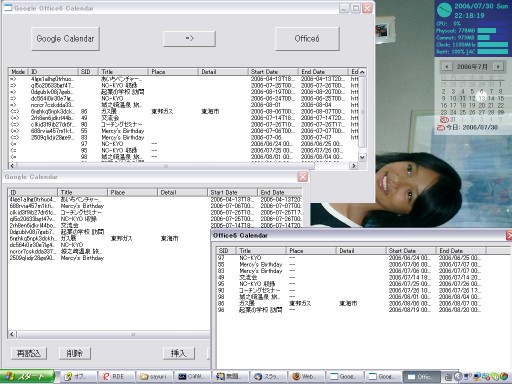Select SID 49 交流会 row in Office6 Calendar

(x=363, y=277)
